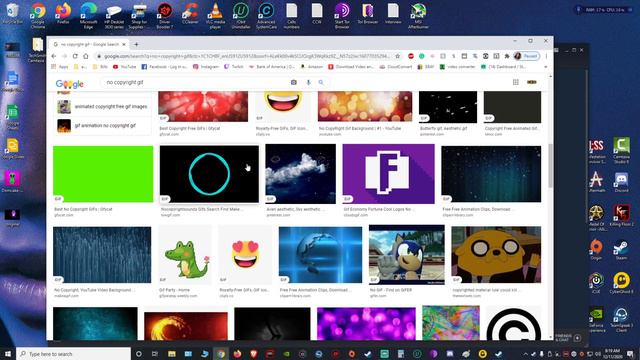Open the purple Fortnite F logo thumbnail
The height and width of the screenshot is (360, 640).
(x=389, y=174)
